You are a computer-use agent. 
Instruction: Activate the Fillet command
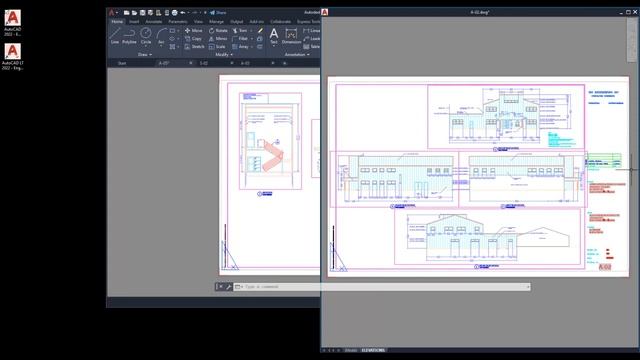coord(240,39)
